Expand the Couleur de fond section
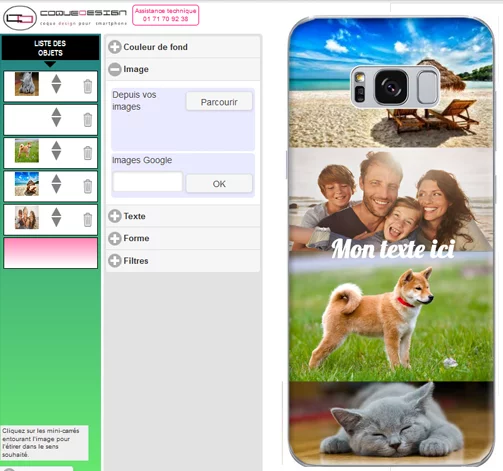 click(x=115, y=47)
